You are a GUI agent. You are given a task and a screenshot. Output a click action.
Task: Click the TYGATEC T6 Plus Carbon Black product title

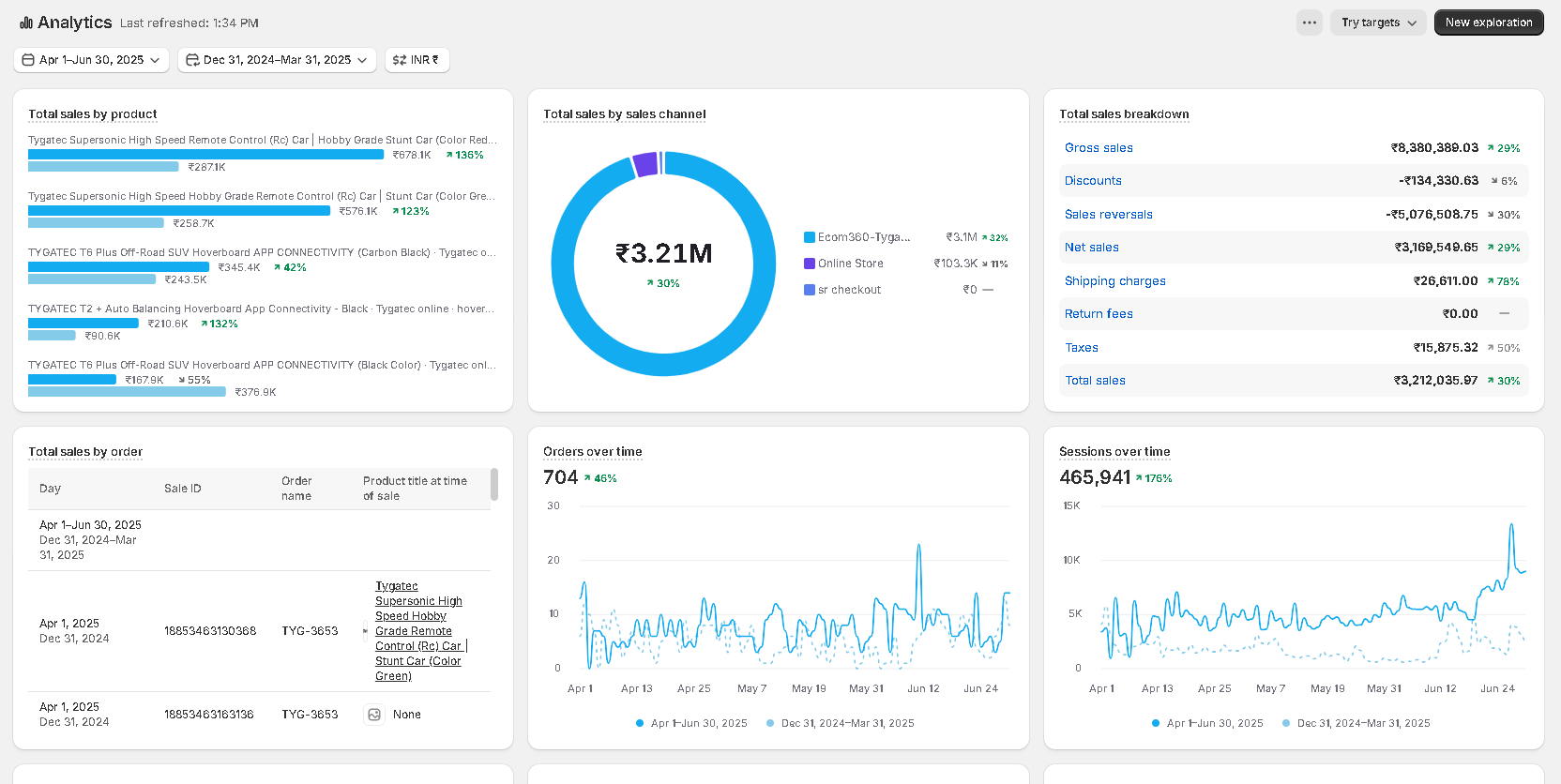point(262,253)
